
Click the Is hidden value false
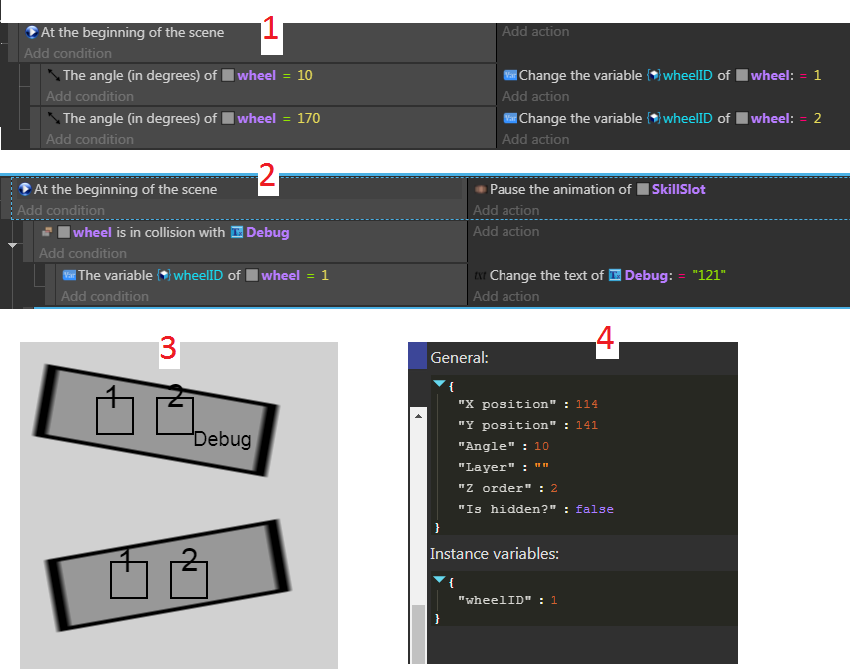pos(595,509)
